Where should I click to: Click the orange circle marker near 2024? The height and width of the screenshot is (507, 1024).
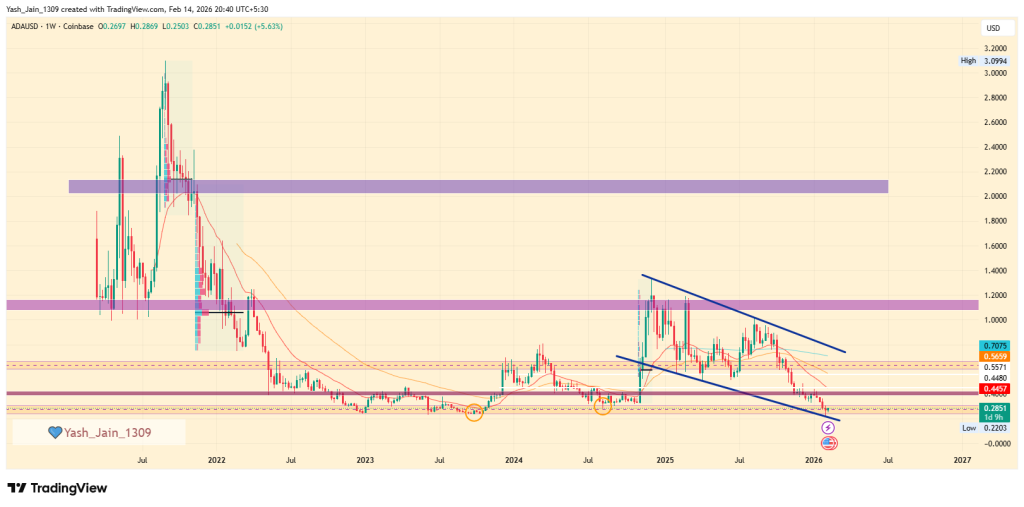[x=474, y=412]
